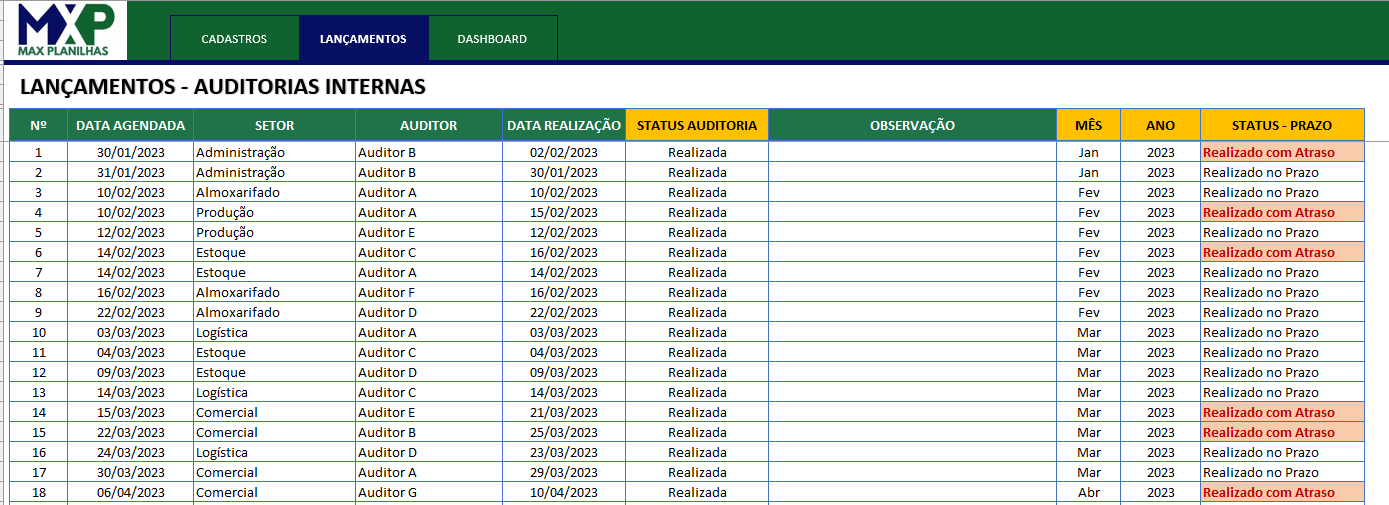Select scheduled date 31/01/2023 in row 2
This screenshot has width=1389, height=505.
pos(131,172)
